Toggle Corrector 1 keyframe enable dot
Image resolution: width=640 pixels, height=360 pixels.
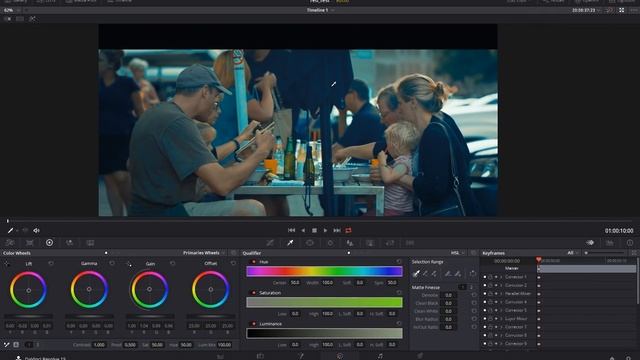coord(485,277)
